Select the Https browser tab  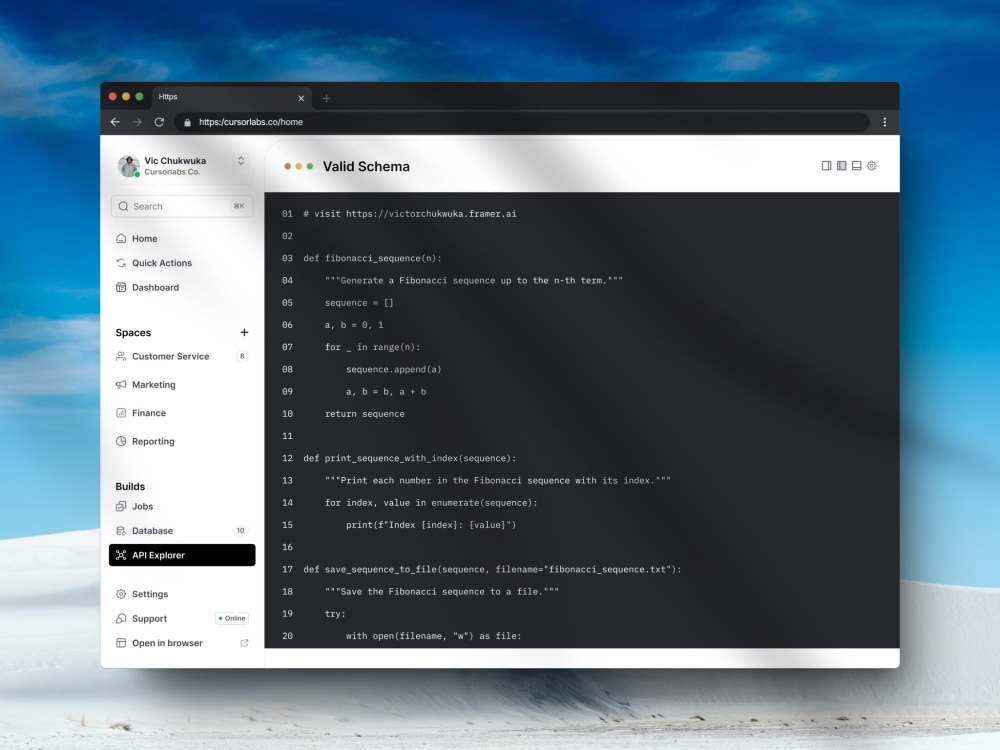[x=232, y=97]
